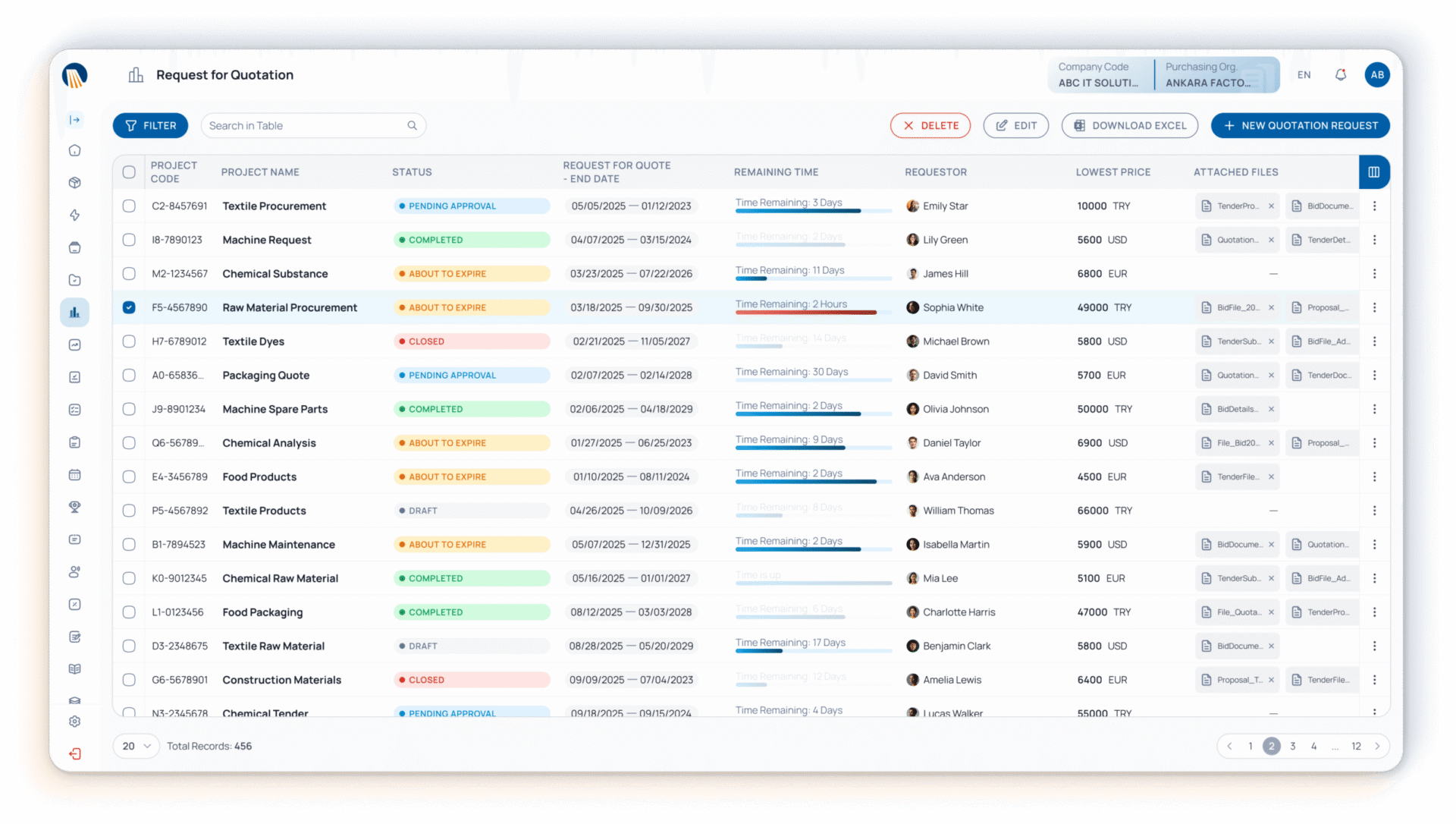Open the column settings icon
Screen dimensions: 1456x824
tap(1373, 172)
